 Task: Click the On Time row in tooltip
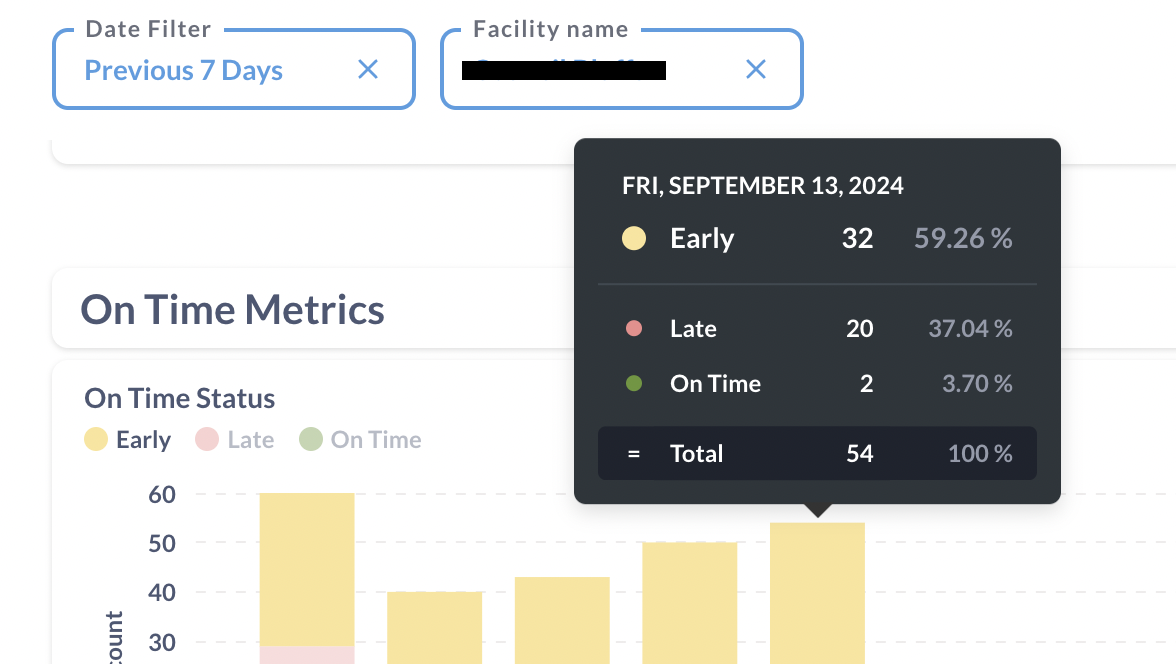tap(816, 384)
